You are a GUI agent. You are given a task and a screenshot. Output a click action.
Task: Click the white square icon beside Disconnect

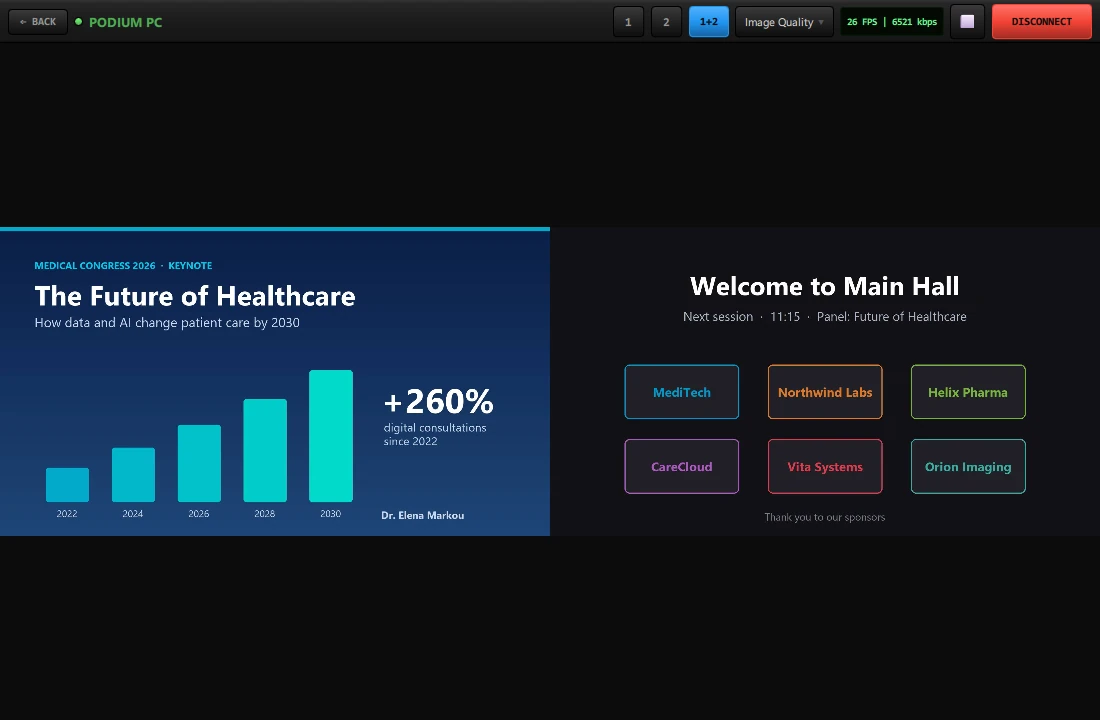point(967,22)
